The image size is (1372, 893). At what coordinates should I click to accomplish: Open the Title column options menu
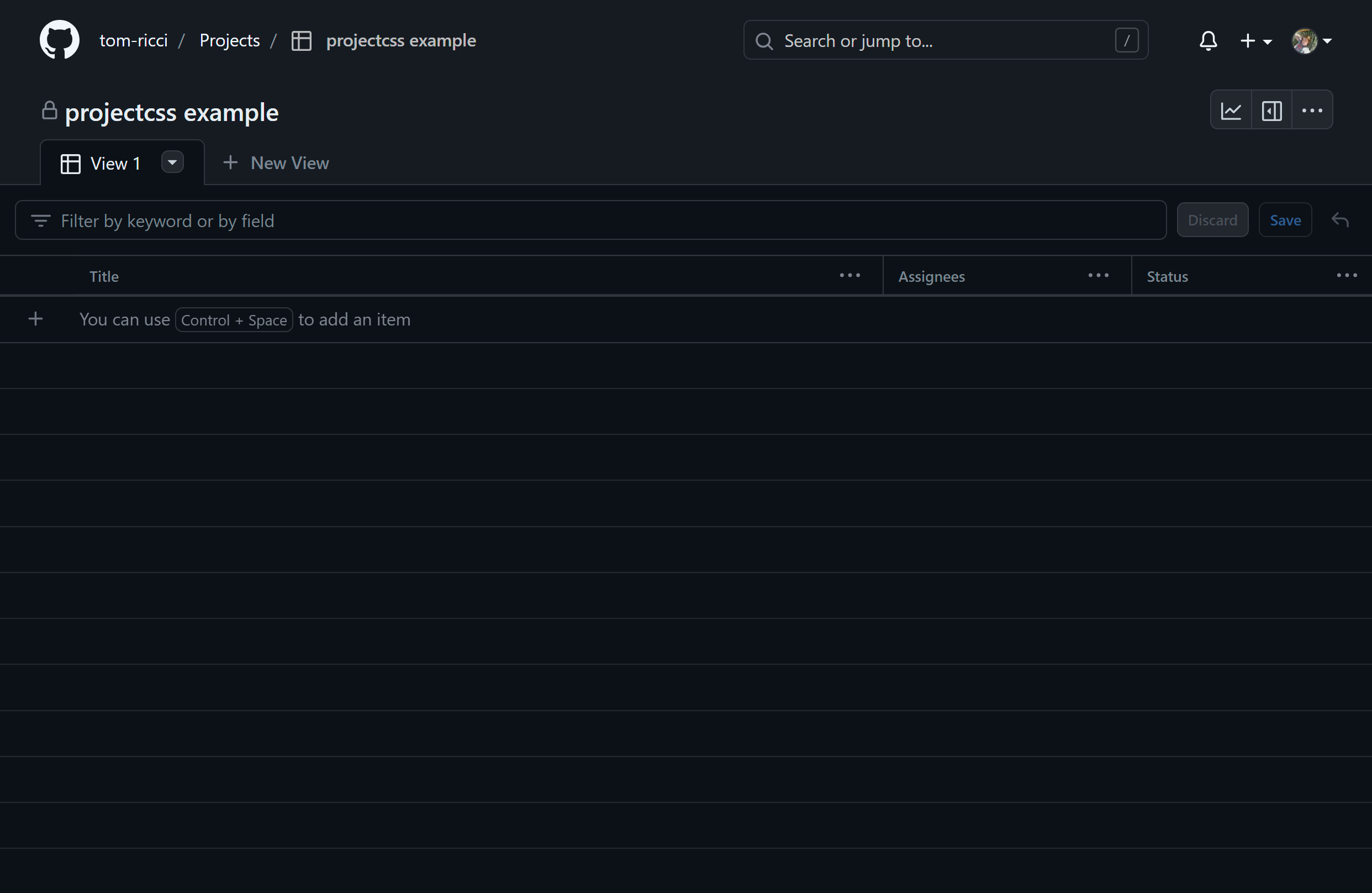849,275
